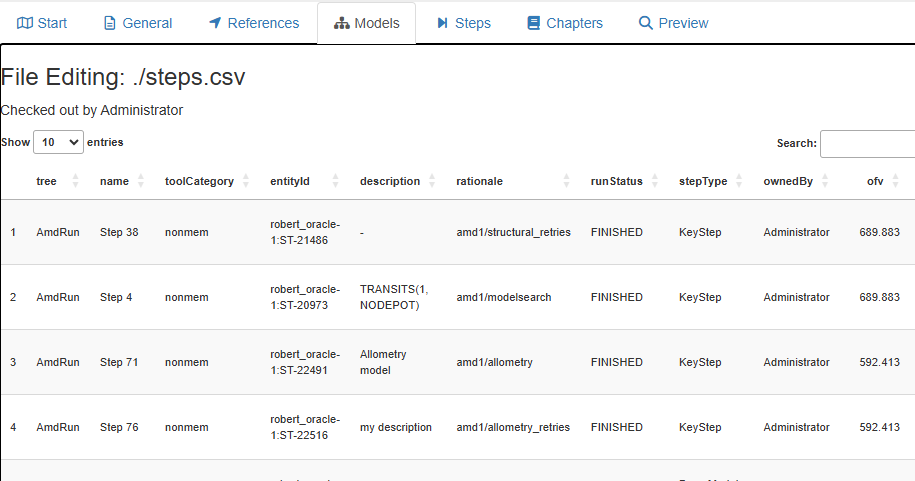Open the entries-per-page dropdown
This screenshot has width=915, height=481.
pyautogui.click(x=58, y=143)
